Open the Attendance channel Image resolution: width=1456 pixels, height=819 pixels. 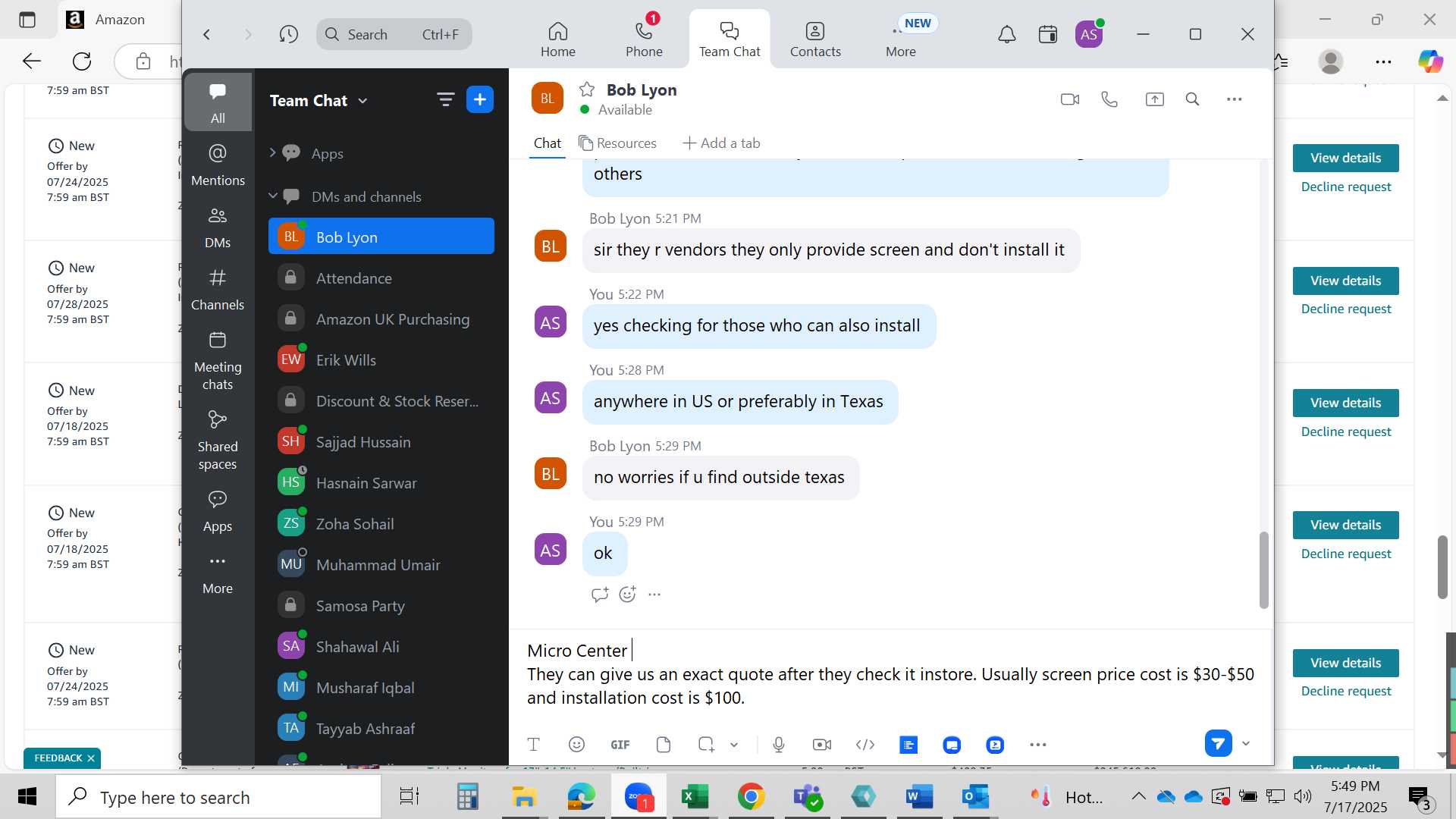[x=381, y=278]
